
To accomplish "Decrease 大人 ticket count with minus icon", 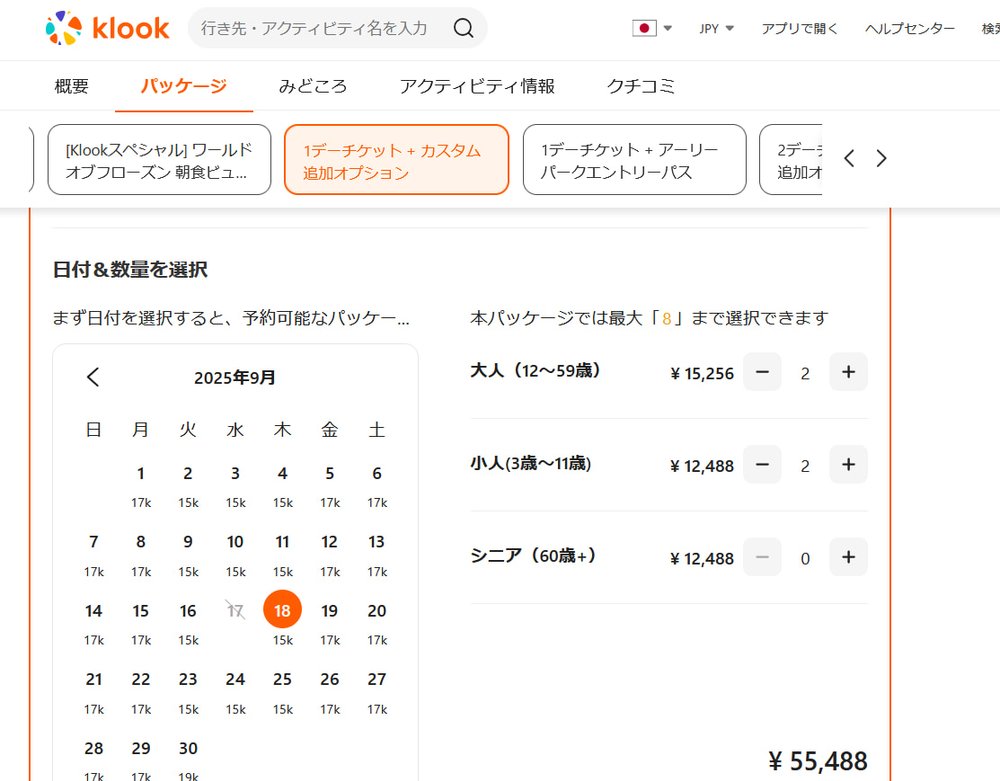I will pos(761,372).
